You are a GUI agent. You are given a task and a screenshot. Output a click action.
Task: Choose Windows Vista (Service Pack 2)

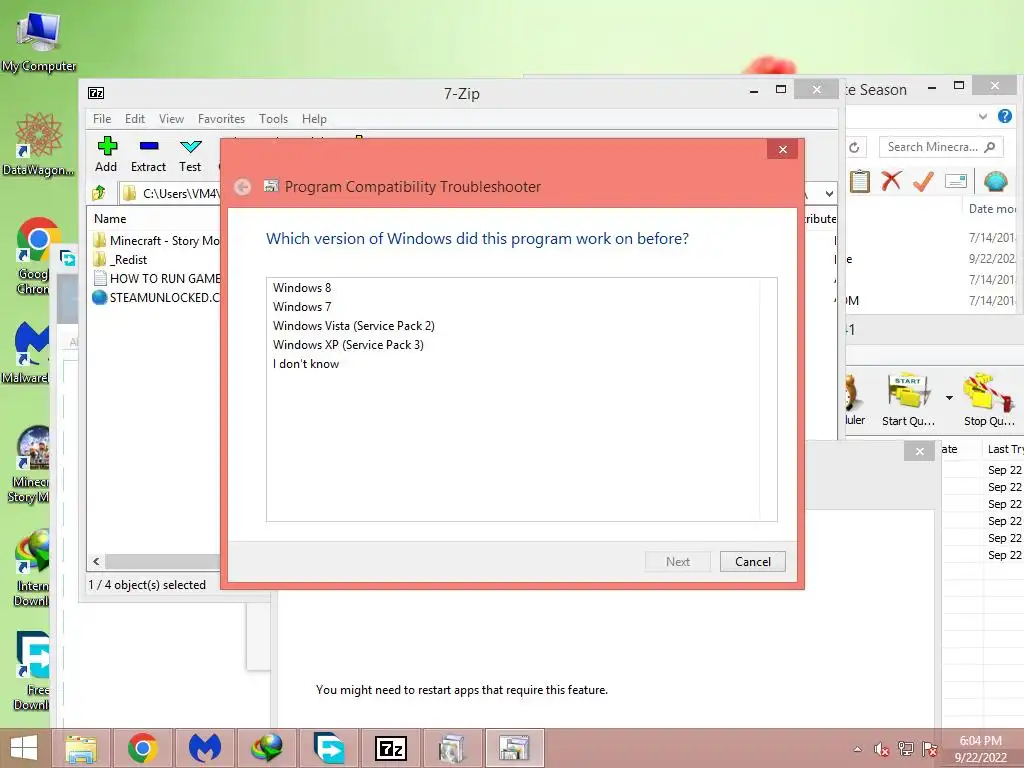(353, 326)
